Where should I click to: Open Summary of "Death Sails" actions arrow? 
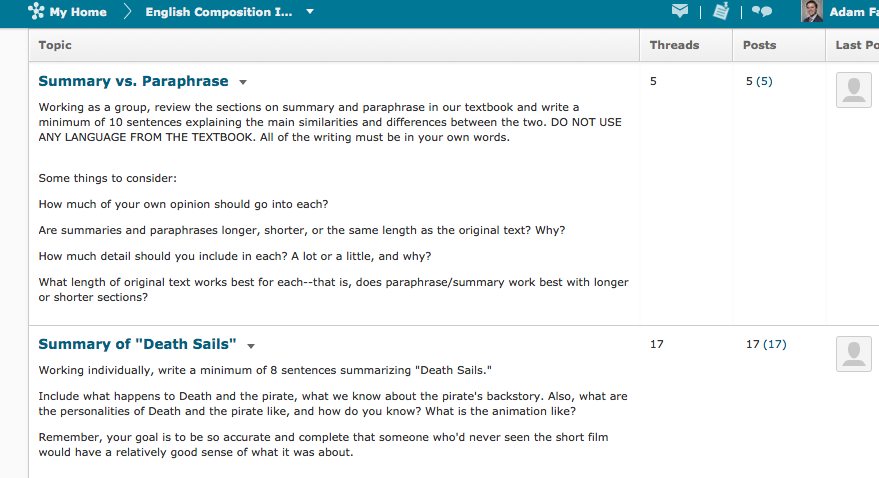251,346
